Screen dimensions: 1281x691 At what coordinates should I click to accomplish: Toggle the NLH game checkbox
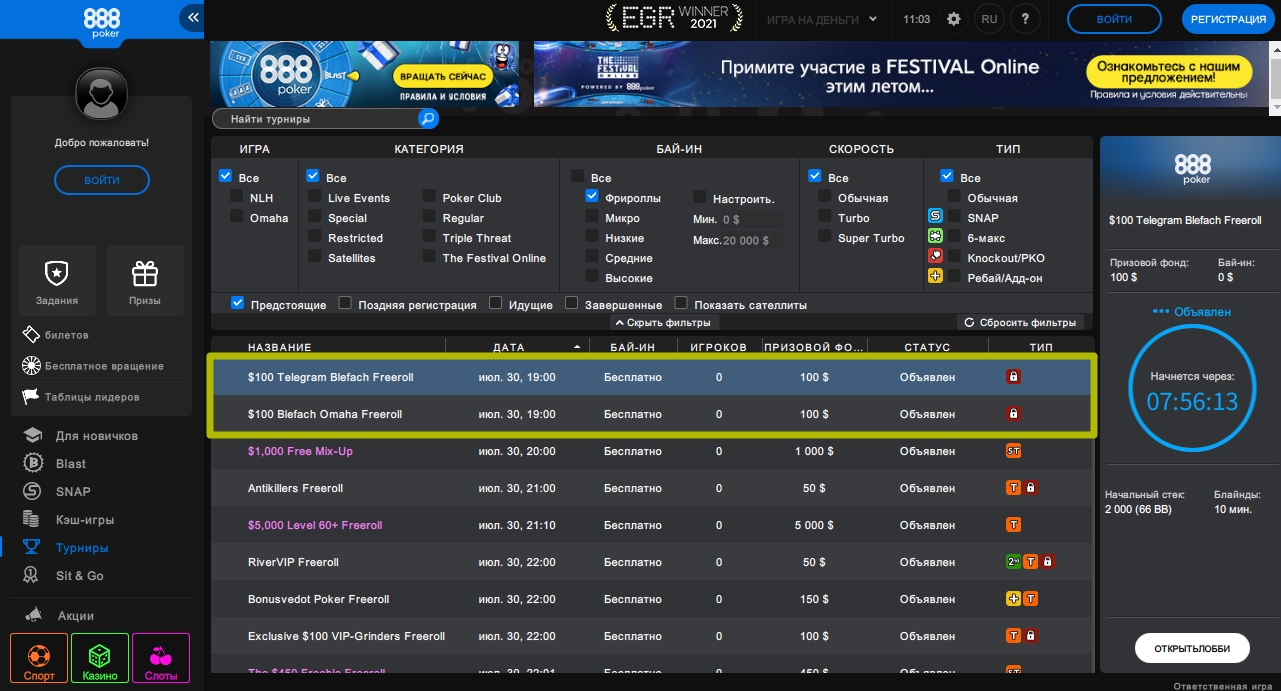click(x=237, y=197)
